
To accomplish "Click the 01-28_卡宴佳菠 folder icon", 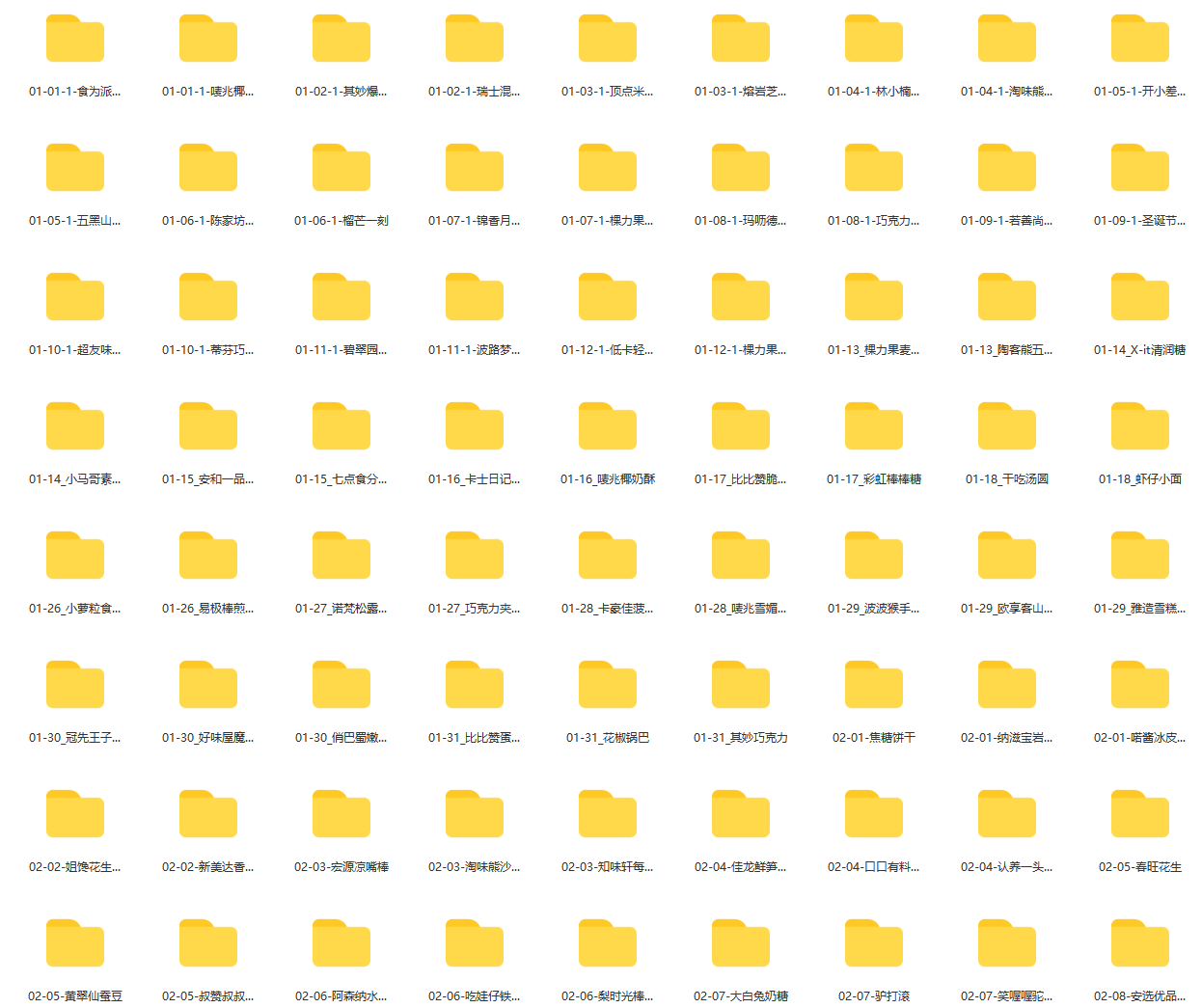I will [x=608, y=556].
